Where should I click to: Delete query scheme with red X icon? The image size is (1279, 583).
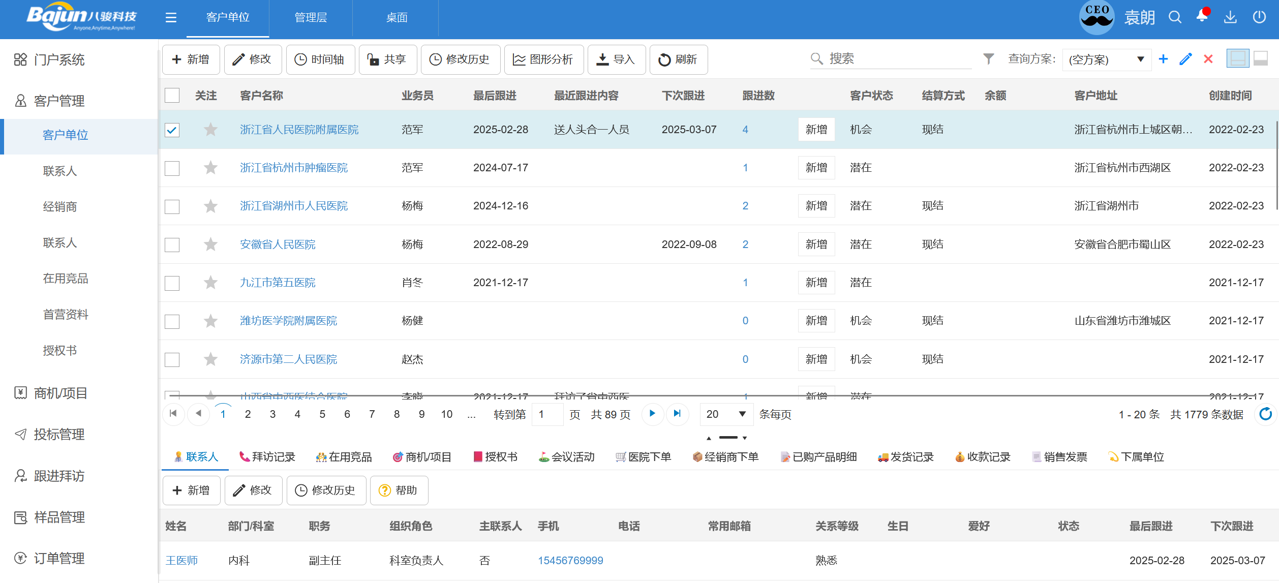[x=1208, y=59]
